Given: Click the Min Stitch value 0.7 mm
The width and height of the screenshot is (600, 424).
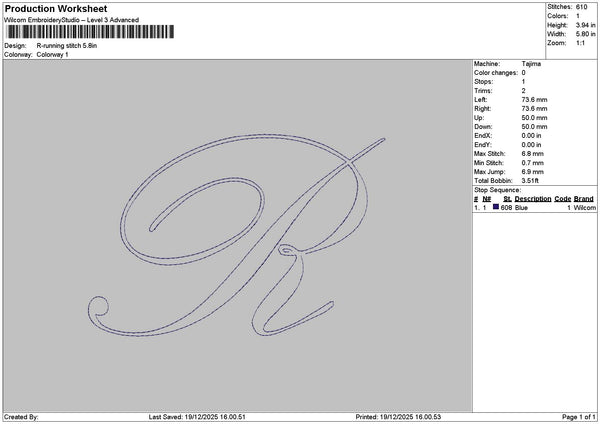Looking at the screenshot, I should click(x=532, y=163).
